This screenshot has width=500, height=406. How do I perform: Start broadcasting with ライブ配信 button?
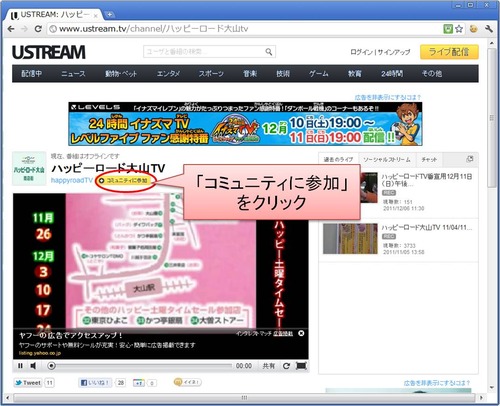click(x=449, y=52)
